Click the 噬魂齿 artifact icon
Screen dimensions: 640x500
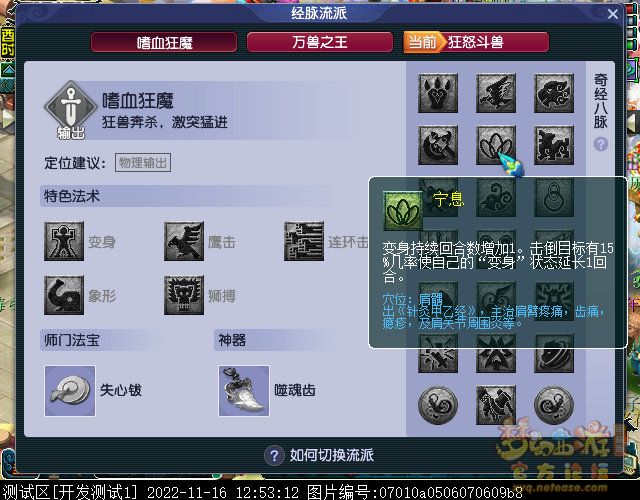(244, 391)
